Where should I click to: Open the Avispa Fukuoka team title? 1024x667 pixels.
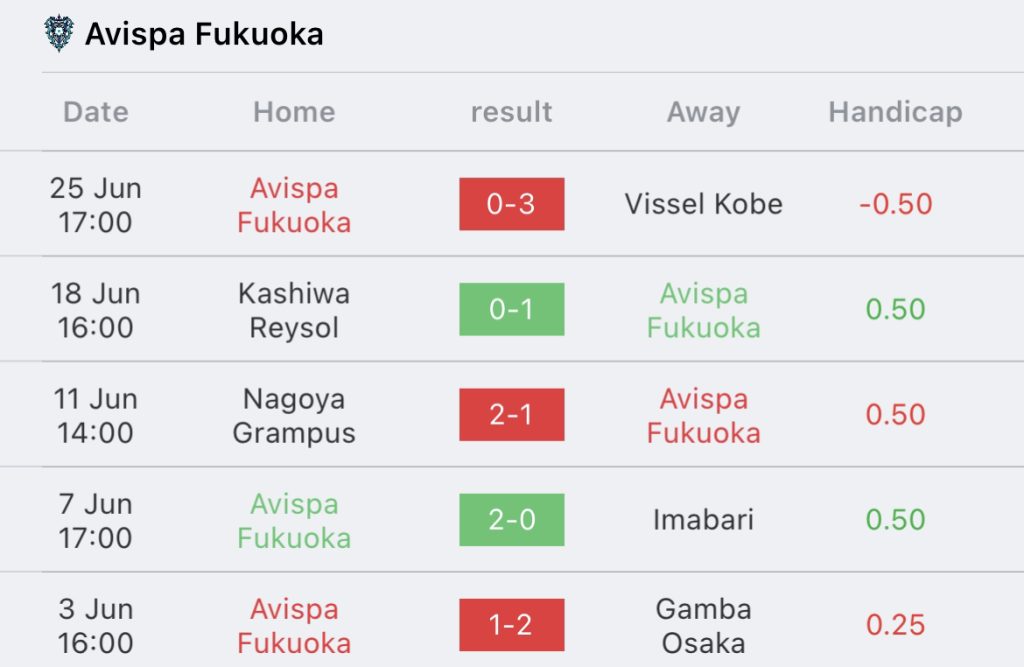point(204,34)
